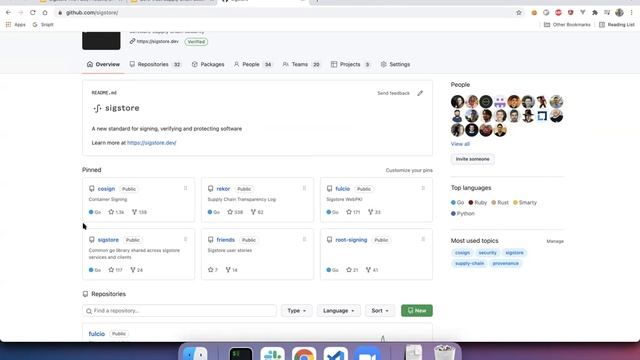Image resolution: width=640 pixels, height=360 pixels.
Task: Open the friends pinned repository
Action: click(x=226, y=240)
